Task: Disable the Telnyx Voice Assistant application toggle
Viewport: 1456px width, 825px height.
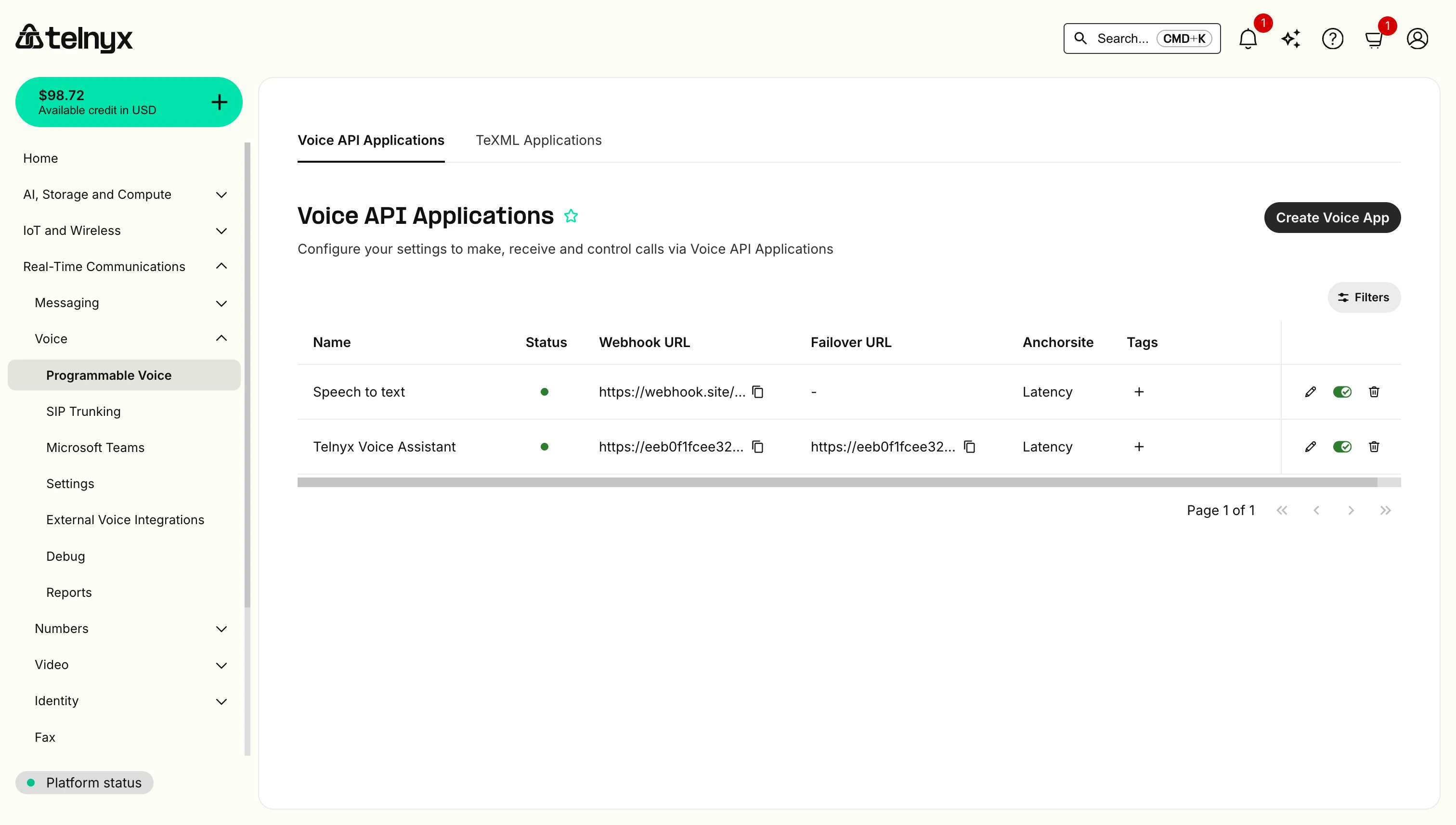Action: [1342, 447]
